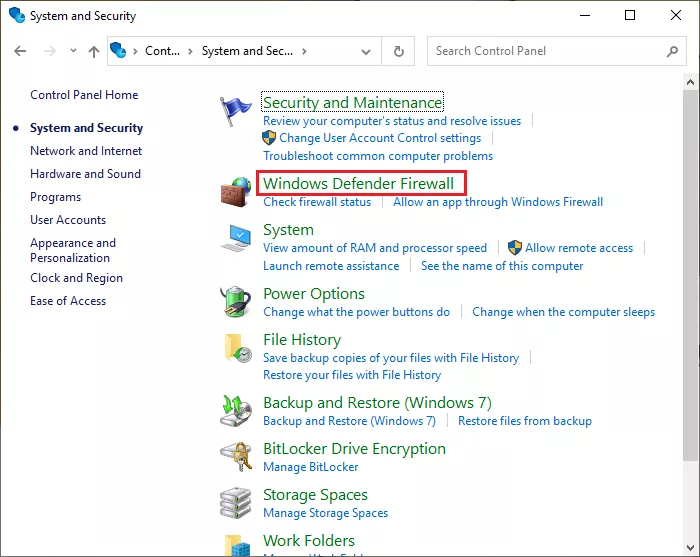Screen dimensions: 700x557
Task: Go up one level with up arrow
Action: coord(94,51)
